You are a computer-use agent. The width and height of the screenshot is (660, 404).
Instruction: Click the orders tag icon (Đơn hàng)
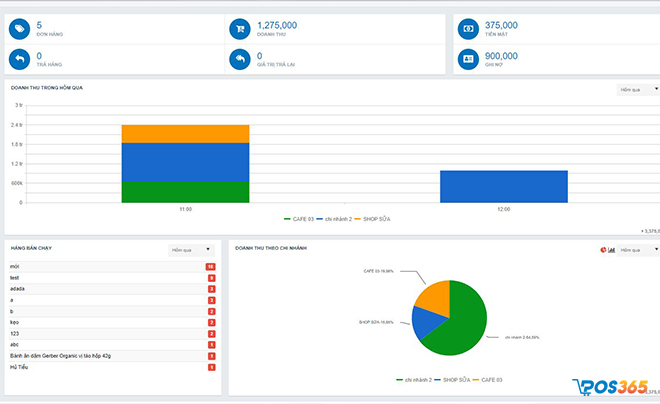(19, 29)
